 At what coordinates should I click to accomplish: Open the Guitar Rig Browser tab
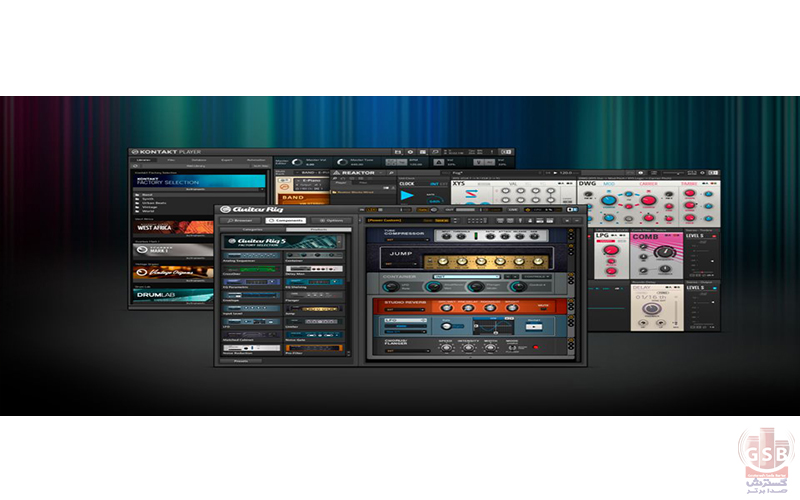pyautogui.click(x=241, y=220)
